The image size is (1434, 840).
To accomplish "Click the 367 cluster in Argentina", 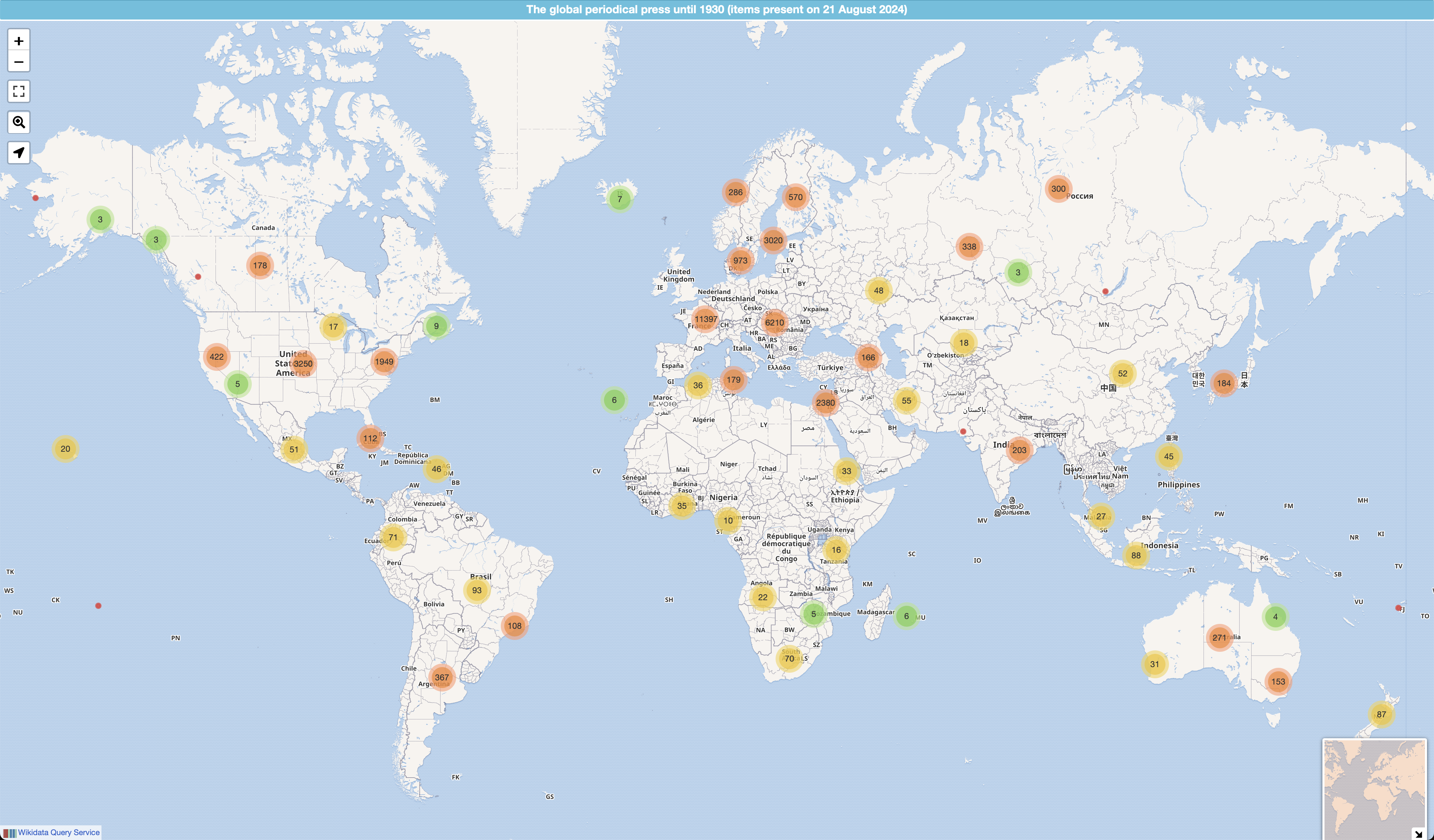I will tap(442, 677).
